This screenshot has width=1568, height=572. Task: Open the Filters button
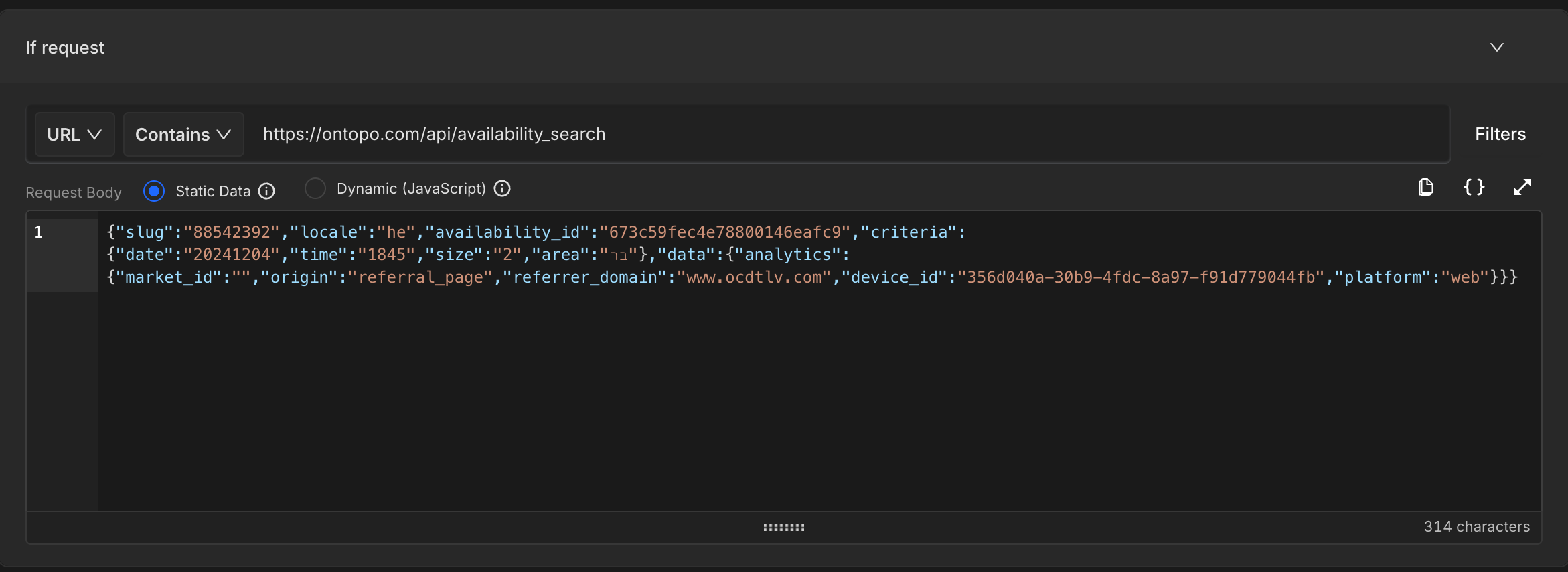(1500, 134)
